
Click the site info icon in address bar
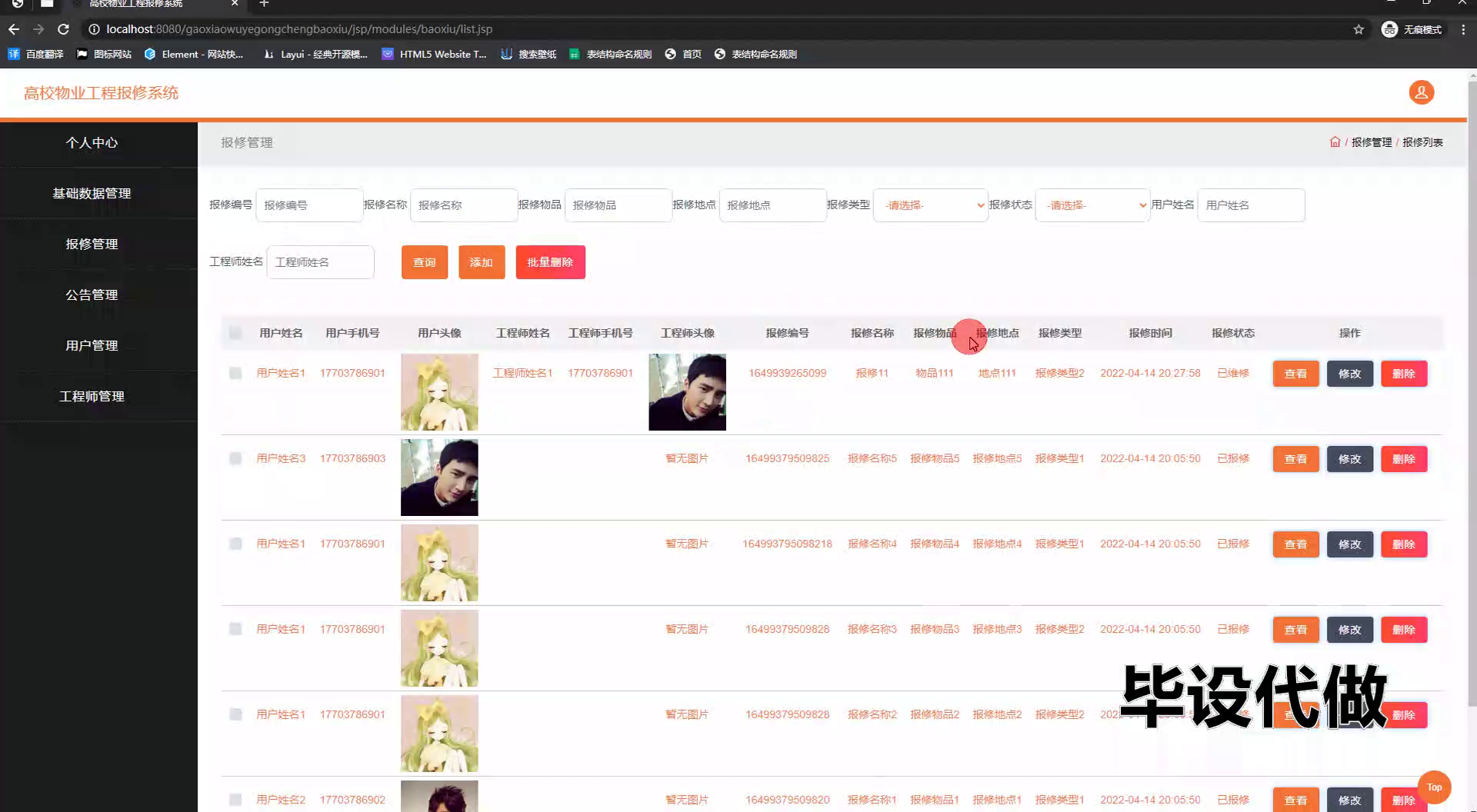coord(94,29)
